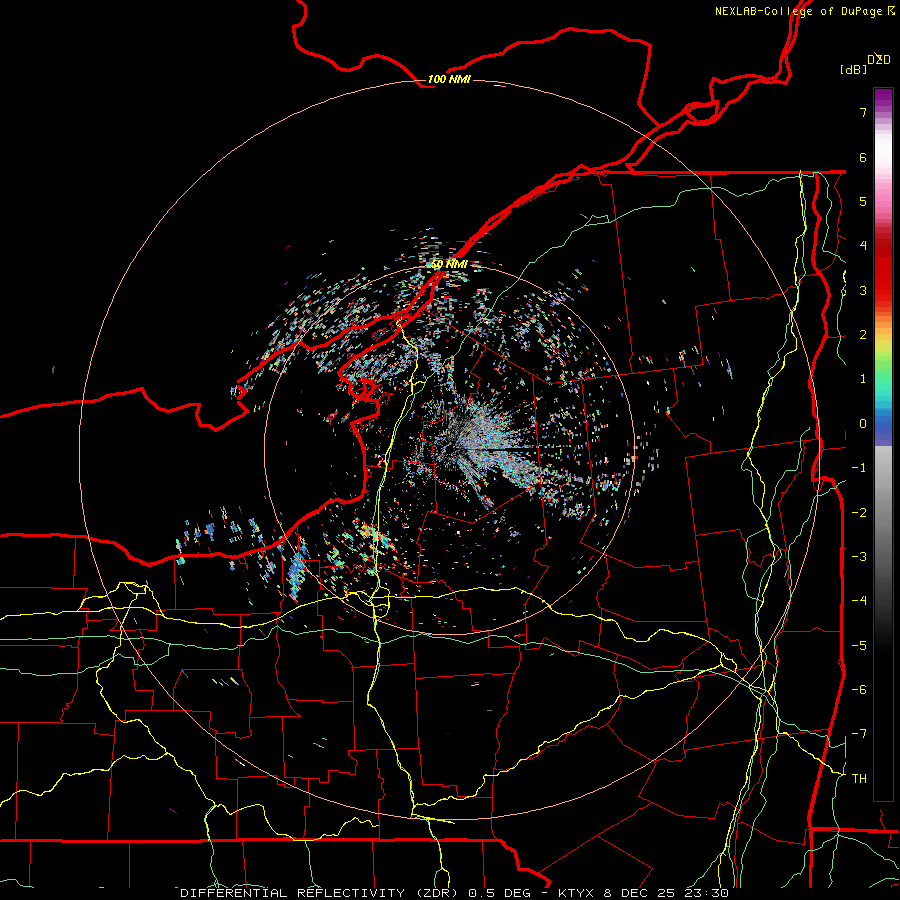Click the -7 value on the scale
Image resolution: width=900 pixels, height=900 pixels.
tap(859, 734)
